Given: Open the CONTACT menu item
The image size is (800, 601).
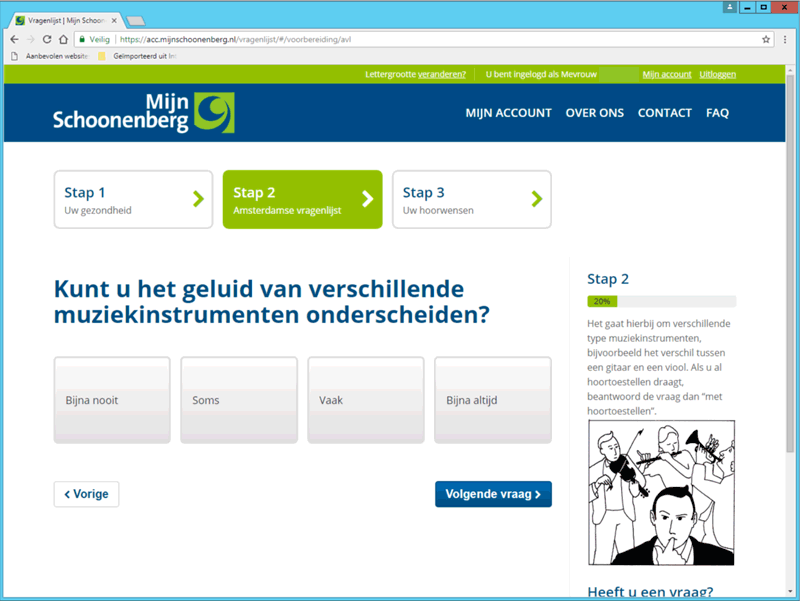Looking at the screenshot, I should pos(664,113).
